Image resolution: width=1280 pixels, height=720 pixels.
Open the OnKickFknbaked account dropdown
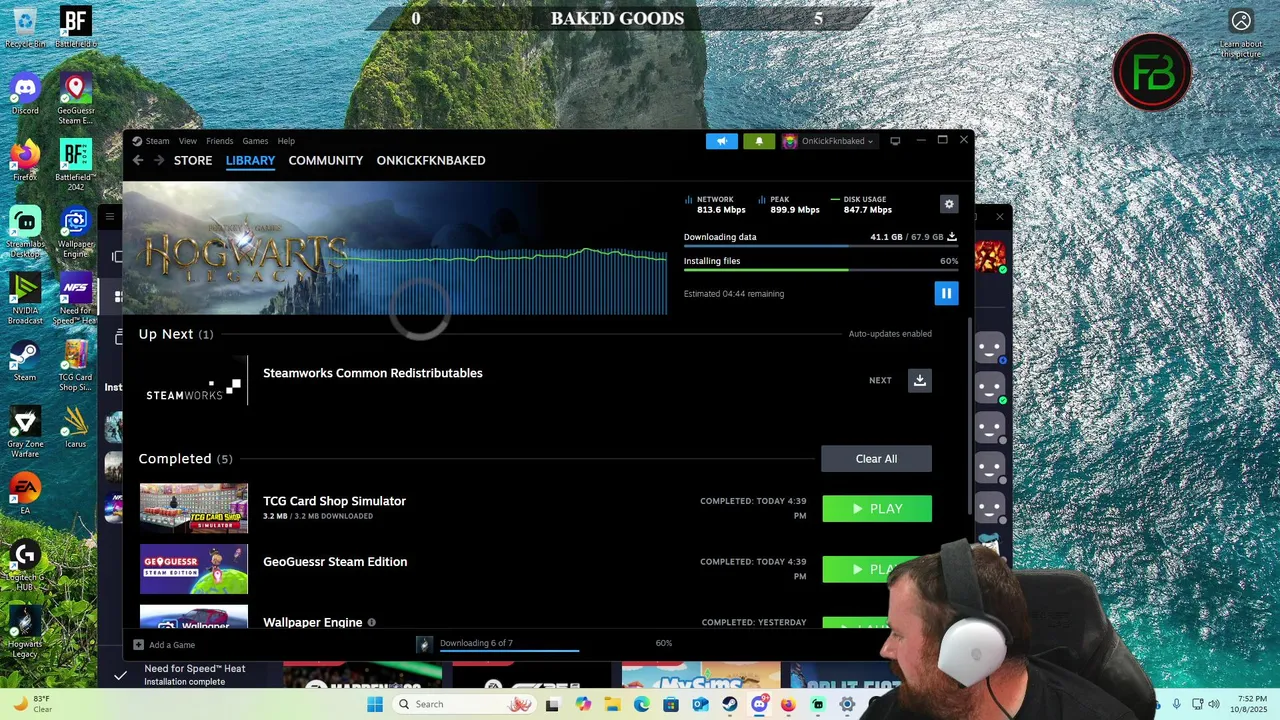tap(828, 141)
